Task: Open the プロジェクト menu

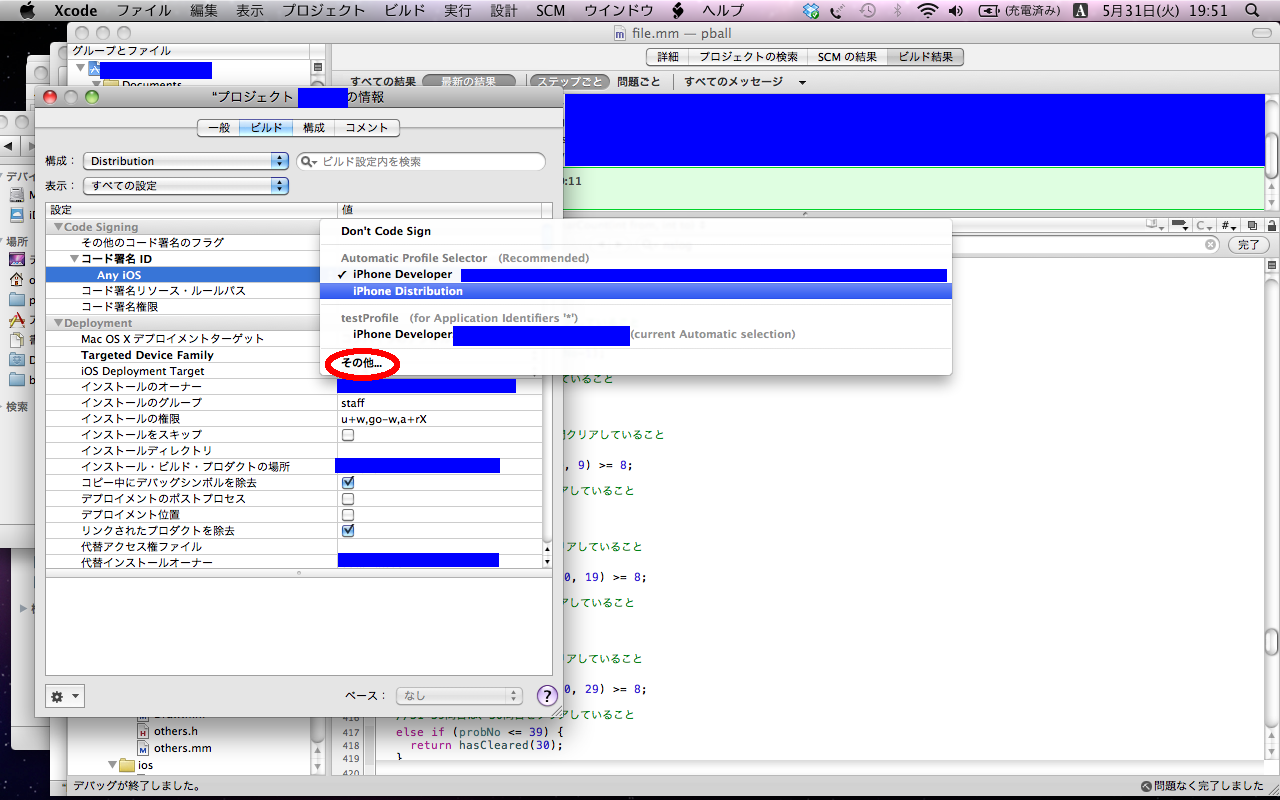Action: tap(323, 11)
